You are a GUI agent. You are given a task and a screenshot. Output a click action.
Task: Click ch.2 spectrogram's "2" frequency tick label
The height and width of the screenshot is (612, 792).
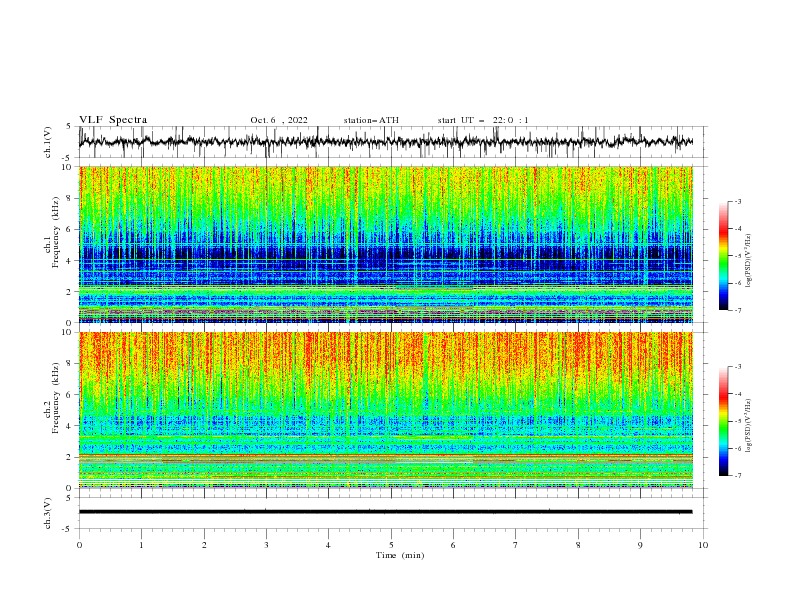coord(69,457)
